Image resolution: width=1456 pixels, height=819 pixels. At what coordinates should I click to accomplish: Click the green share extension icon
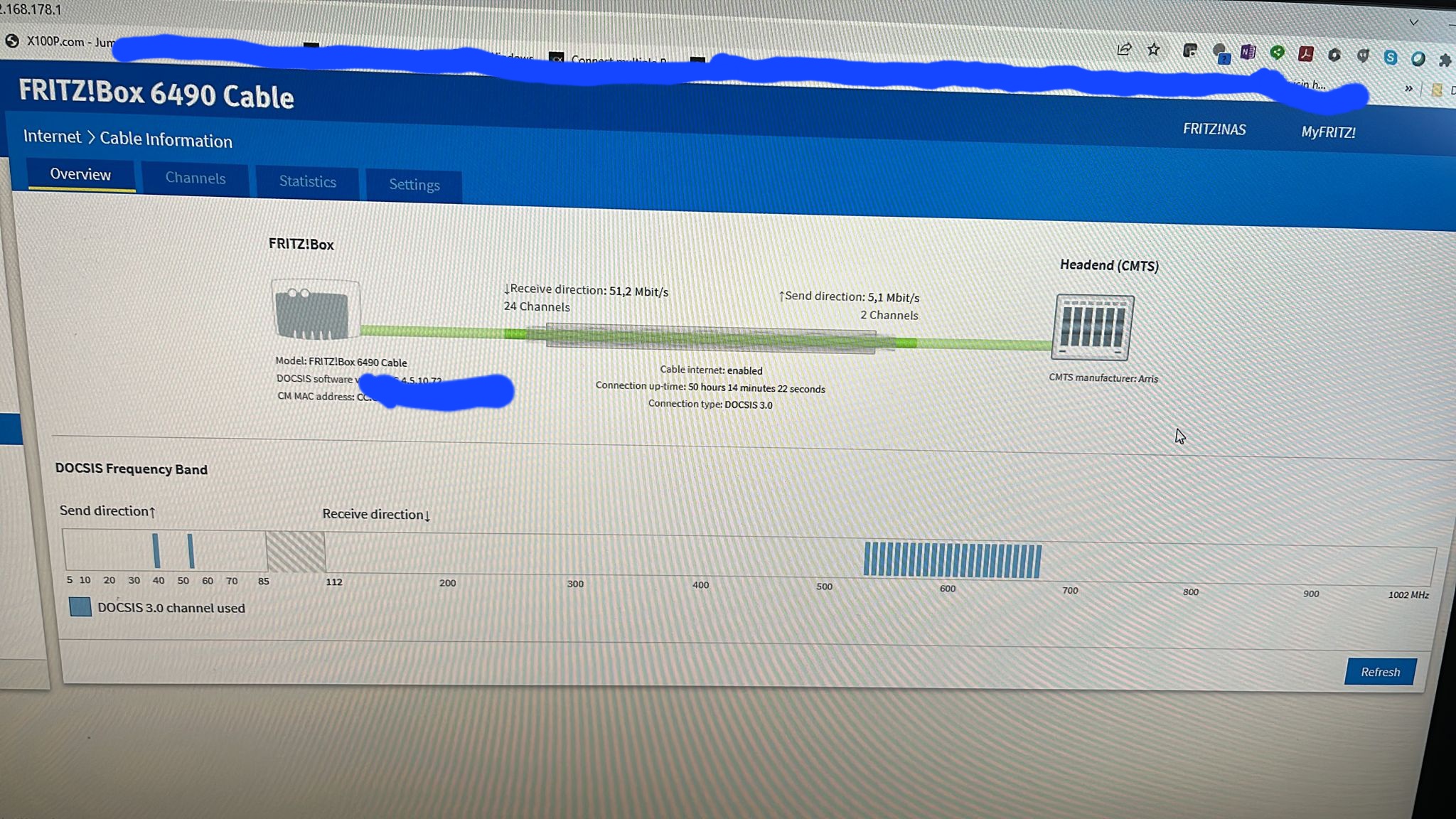[x=1278, y=52]
